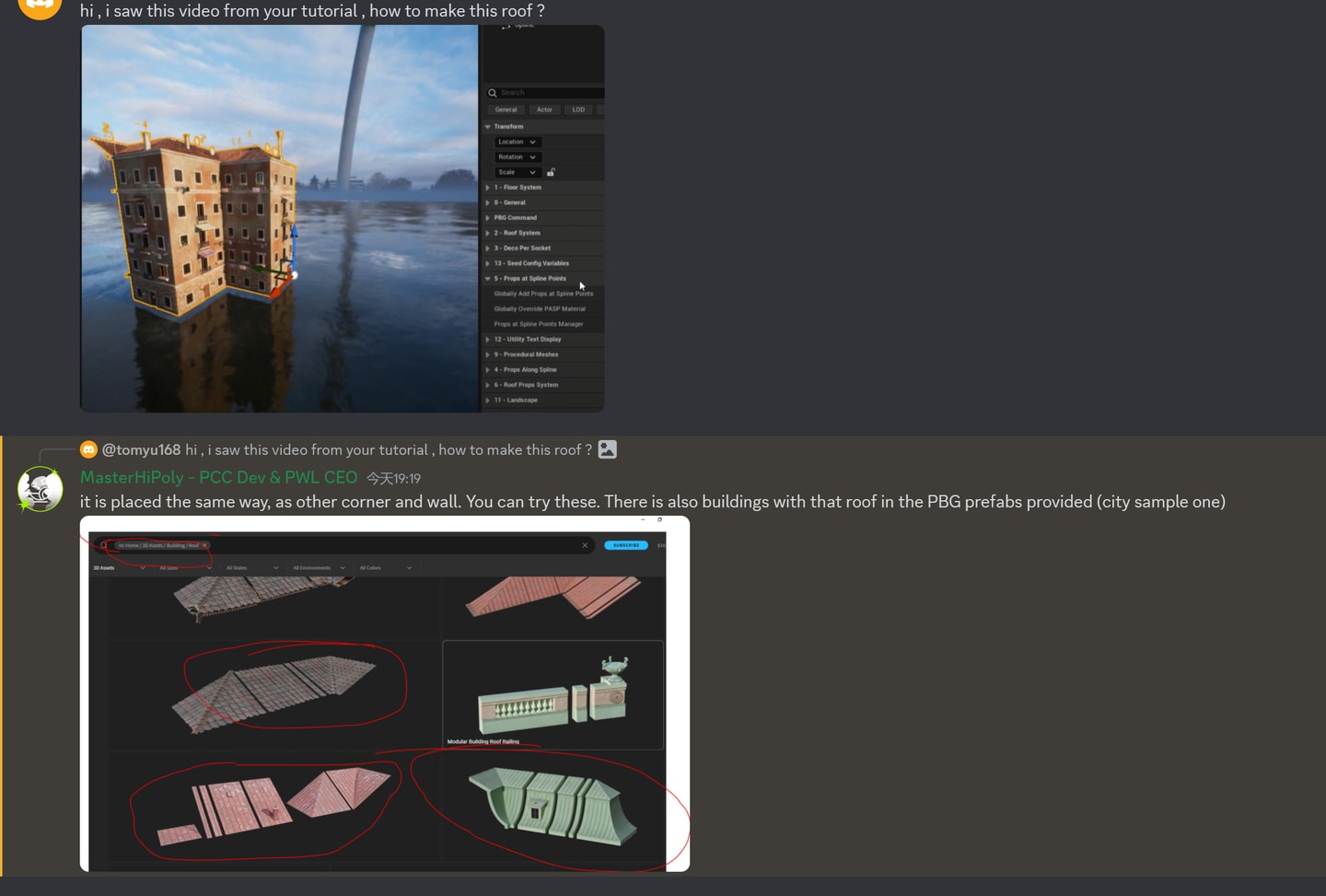Select the Actor filter tab
This screenshot has width=1326, height=896.
point(544,110)
